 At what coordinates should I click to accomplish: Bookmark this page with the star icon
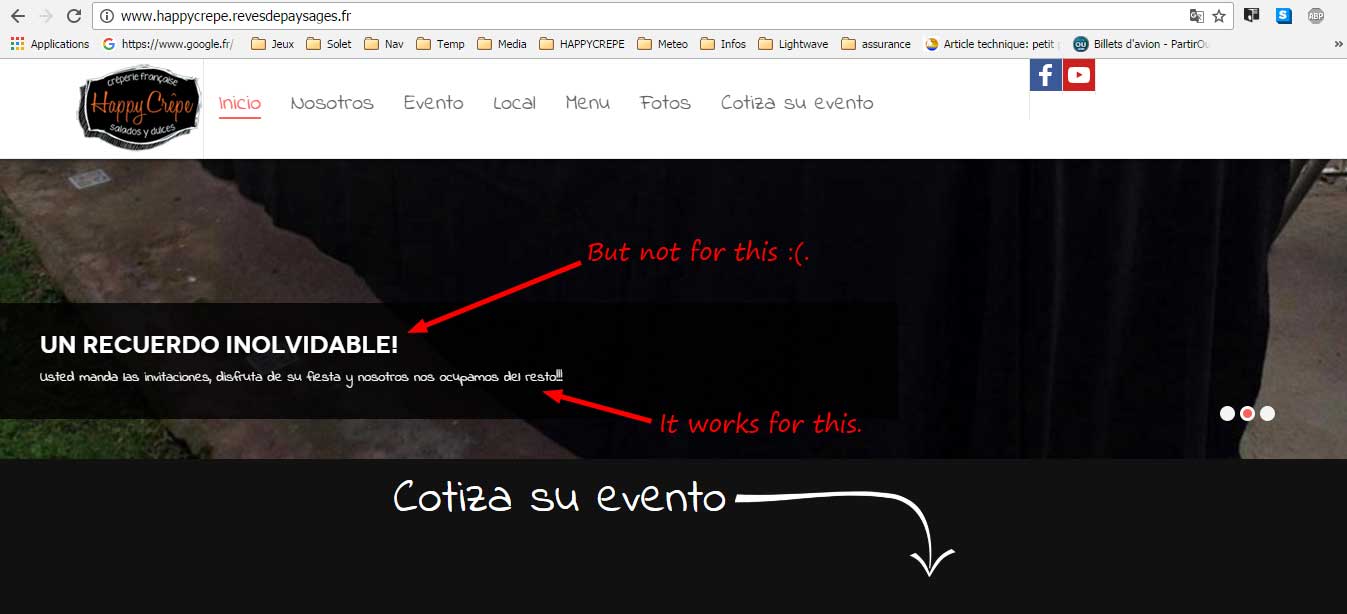(x=1219, y=16)
